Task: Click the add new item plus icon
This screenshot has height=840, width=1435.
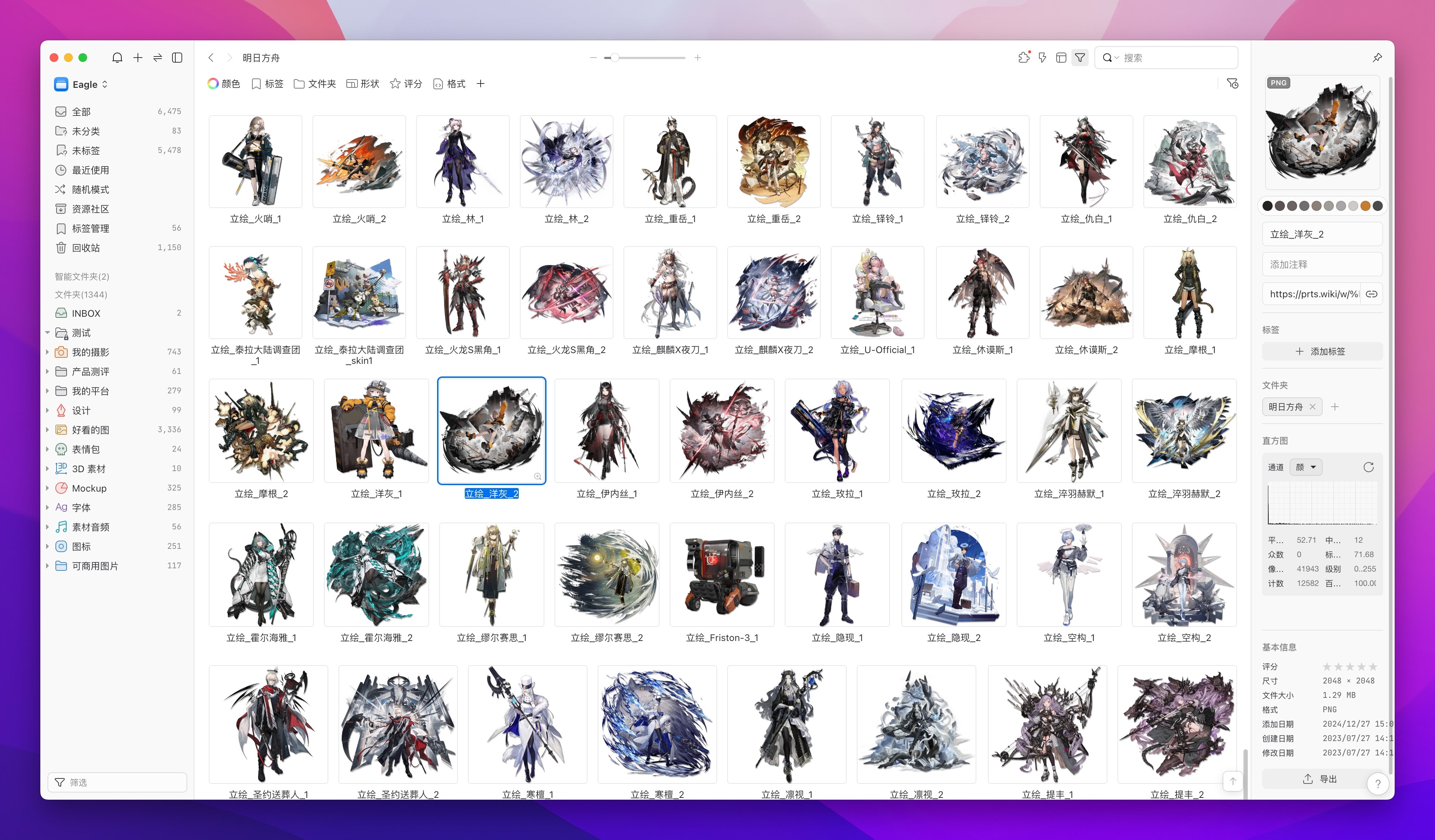Action: pyautogui.click(x=138, y=58)
